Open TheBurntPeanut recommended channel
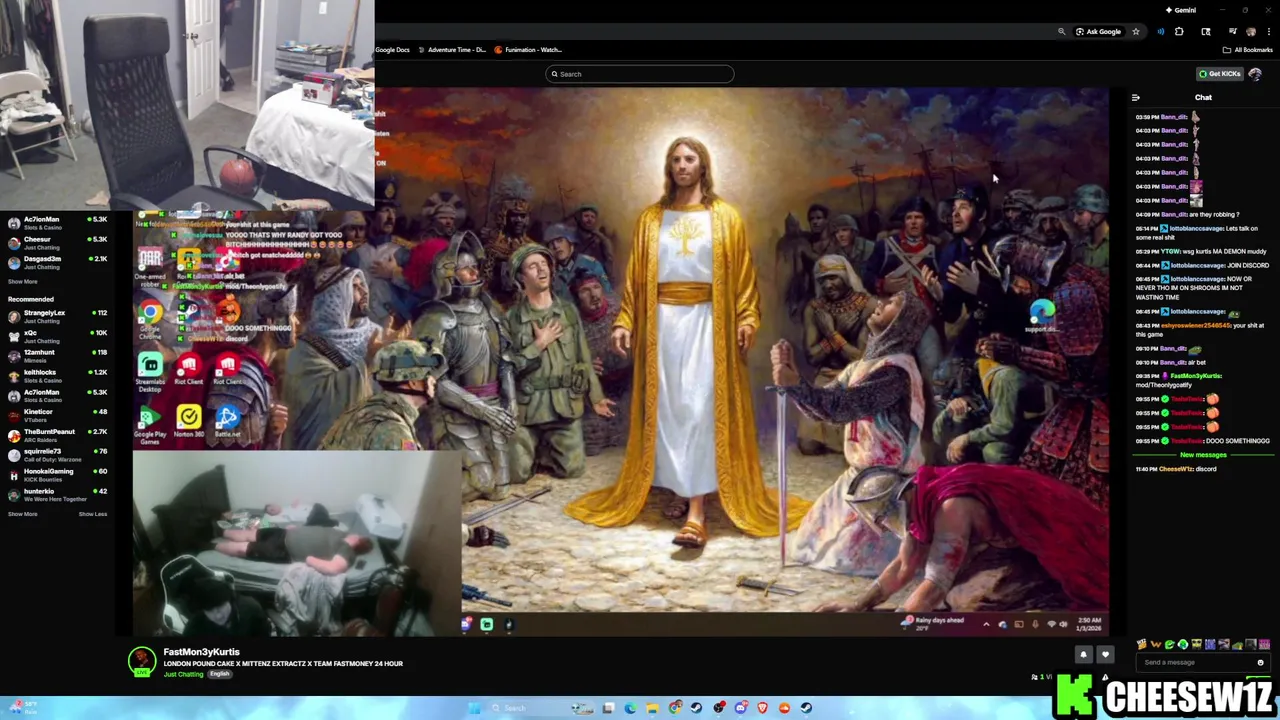The image size is (1280, 720). click(x=58, y=436)
